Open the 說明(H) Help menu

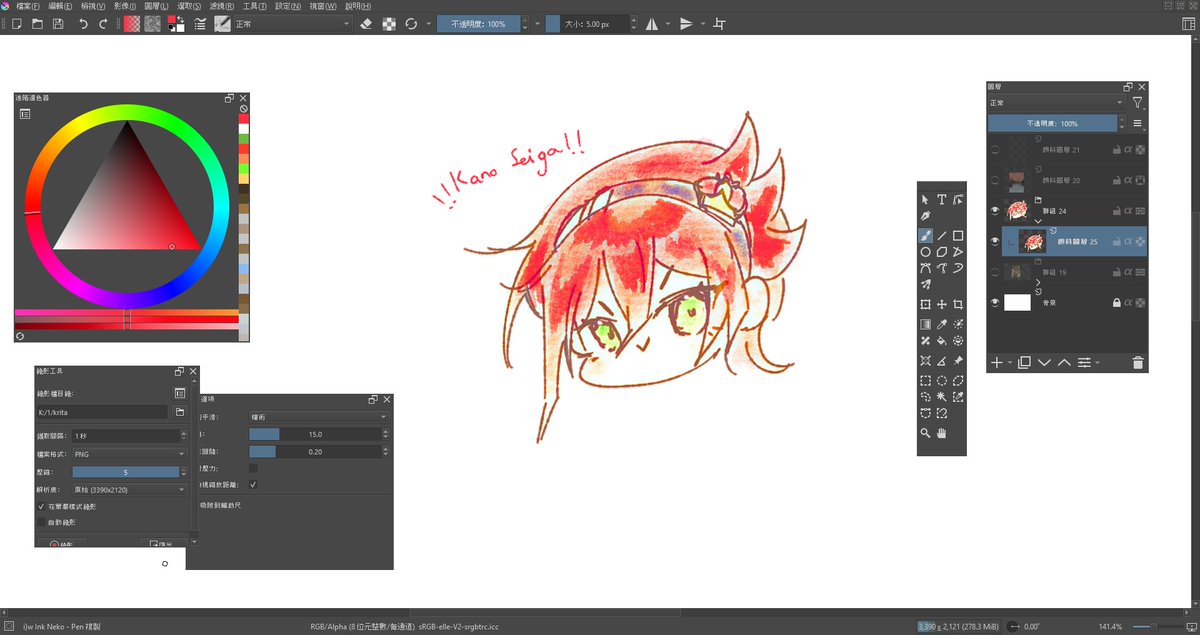357,6
